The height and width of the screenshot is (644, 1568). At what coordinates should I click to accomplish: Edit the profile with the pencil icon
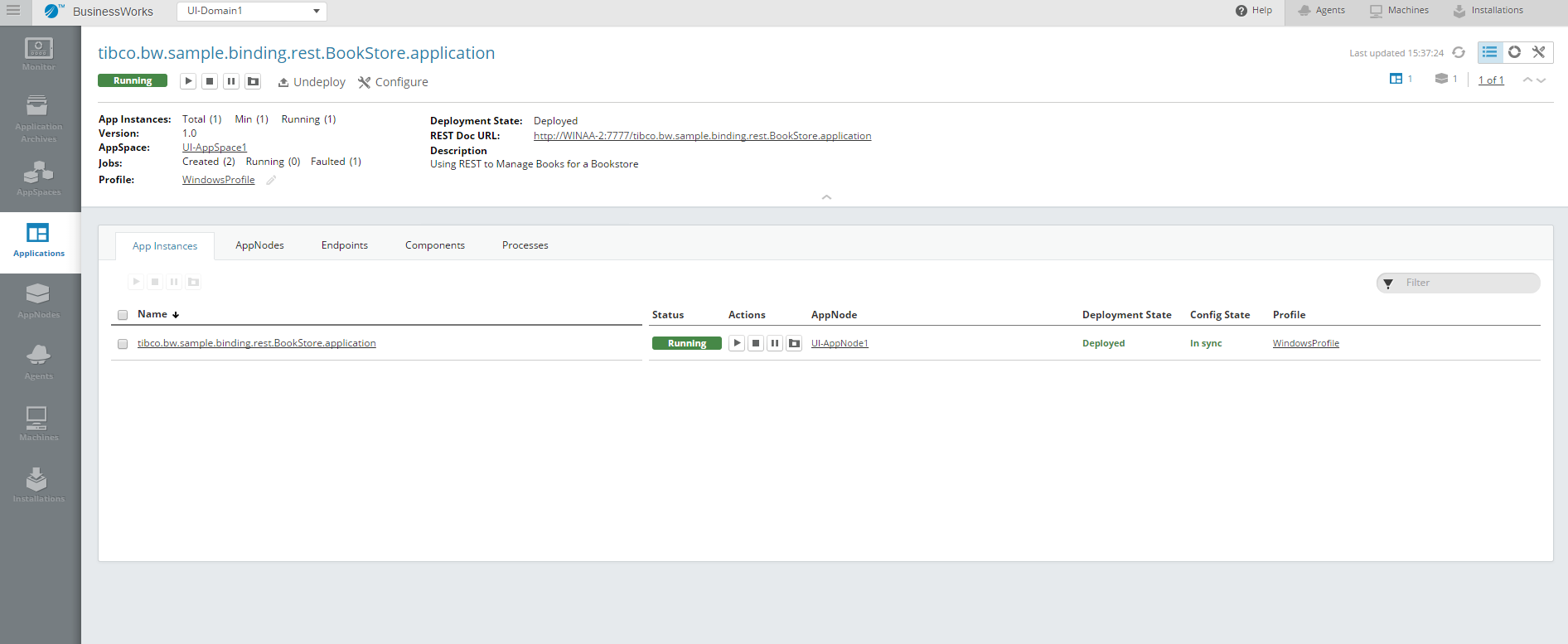point(271,180)
